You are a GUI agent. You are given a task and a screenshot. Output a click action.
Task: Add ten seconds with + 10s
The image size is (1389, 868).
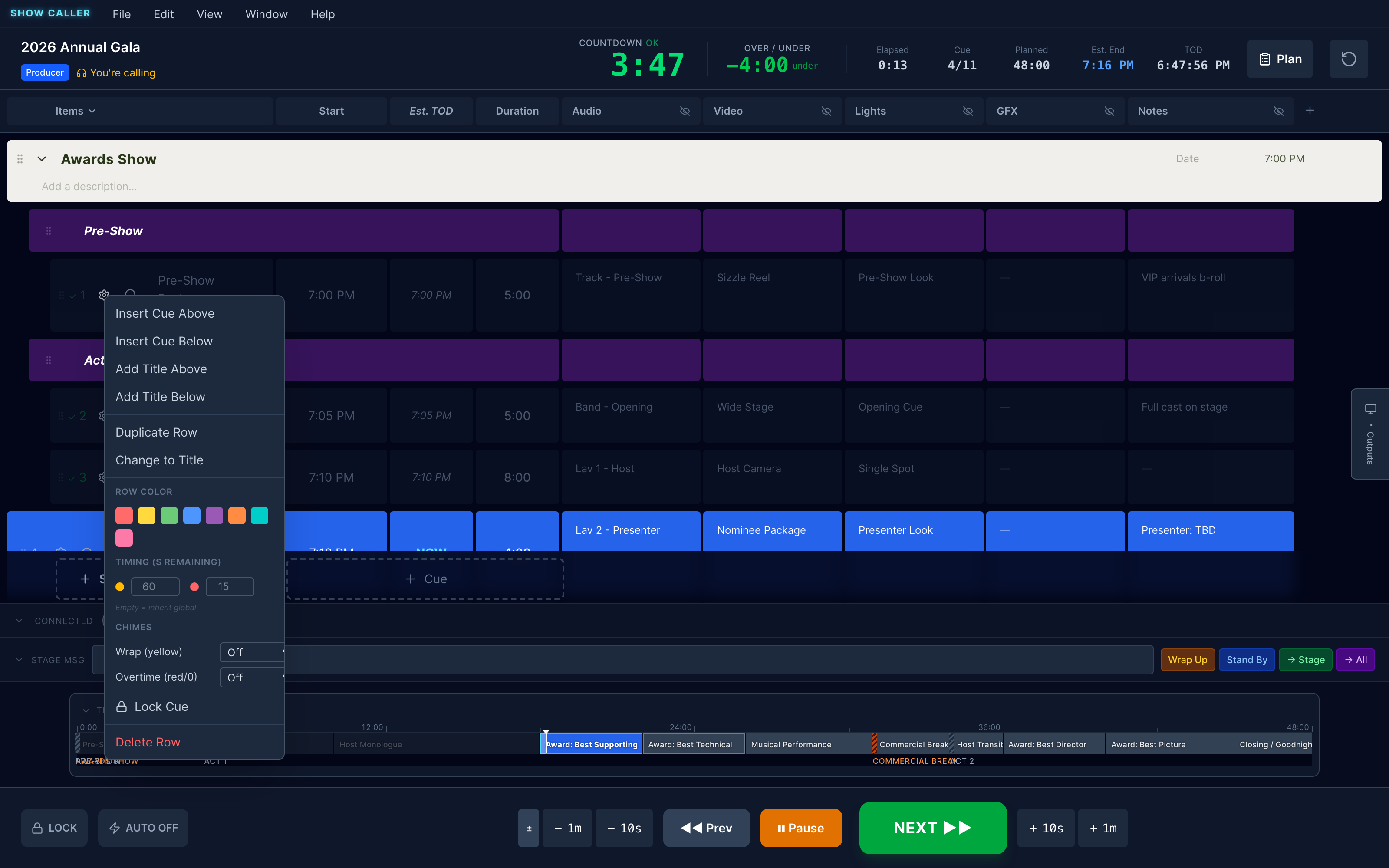click(1046, 829)
